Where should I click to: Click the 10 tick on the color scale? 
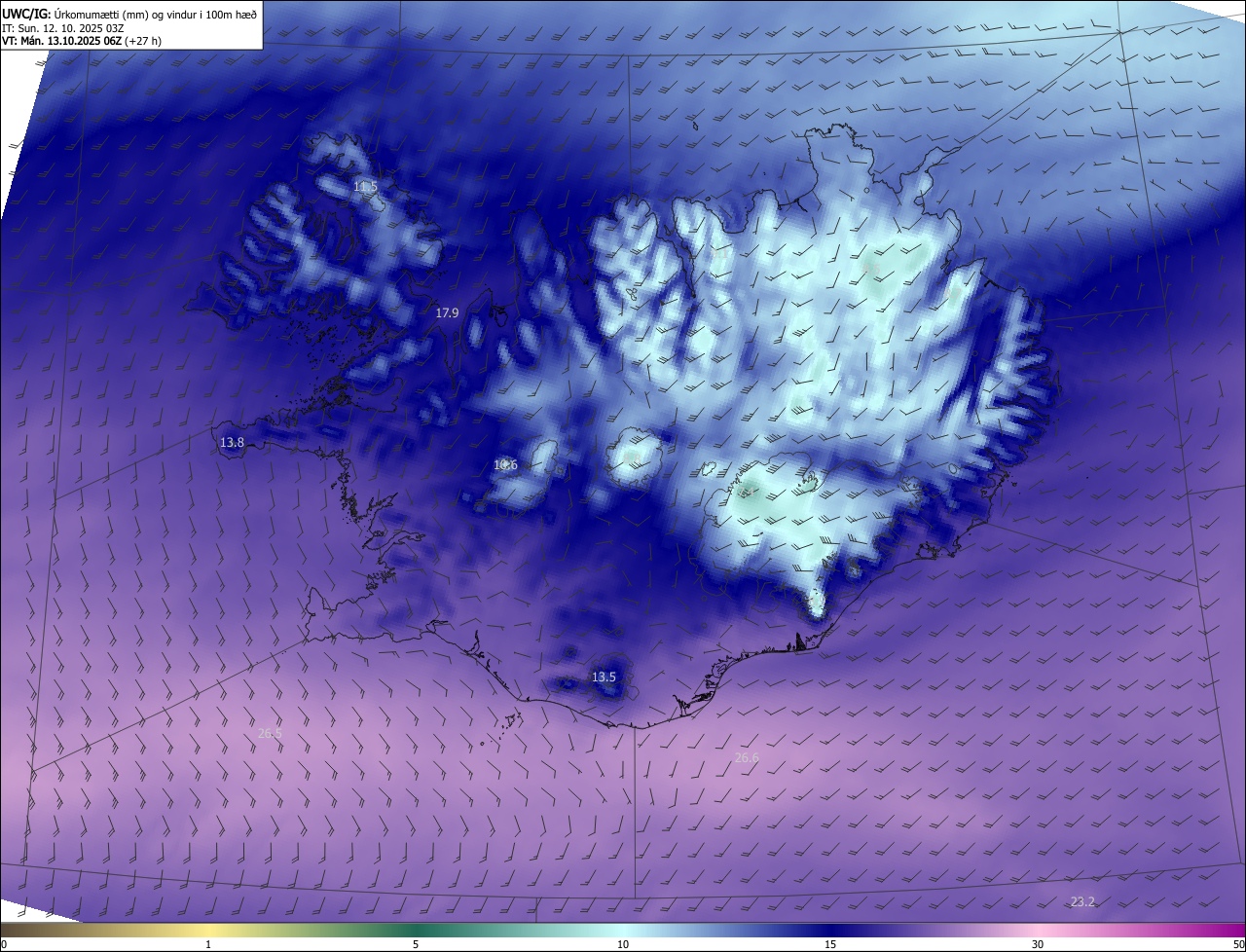[623, 944]
